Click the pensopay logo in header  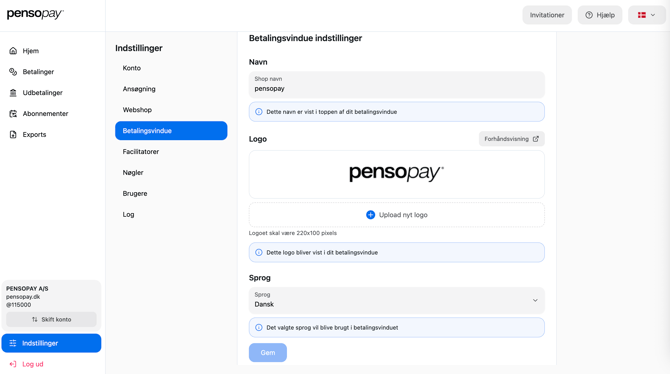tap(35, 14)
